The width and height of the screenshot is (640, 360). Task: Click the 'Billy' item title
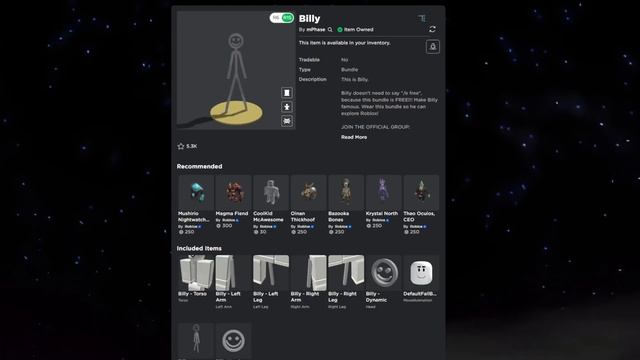[309, 18]
